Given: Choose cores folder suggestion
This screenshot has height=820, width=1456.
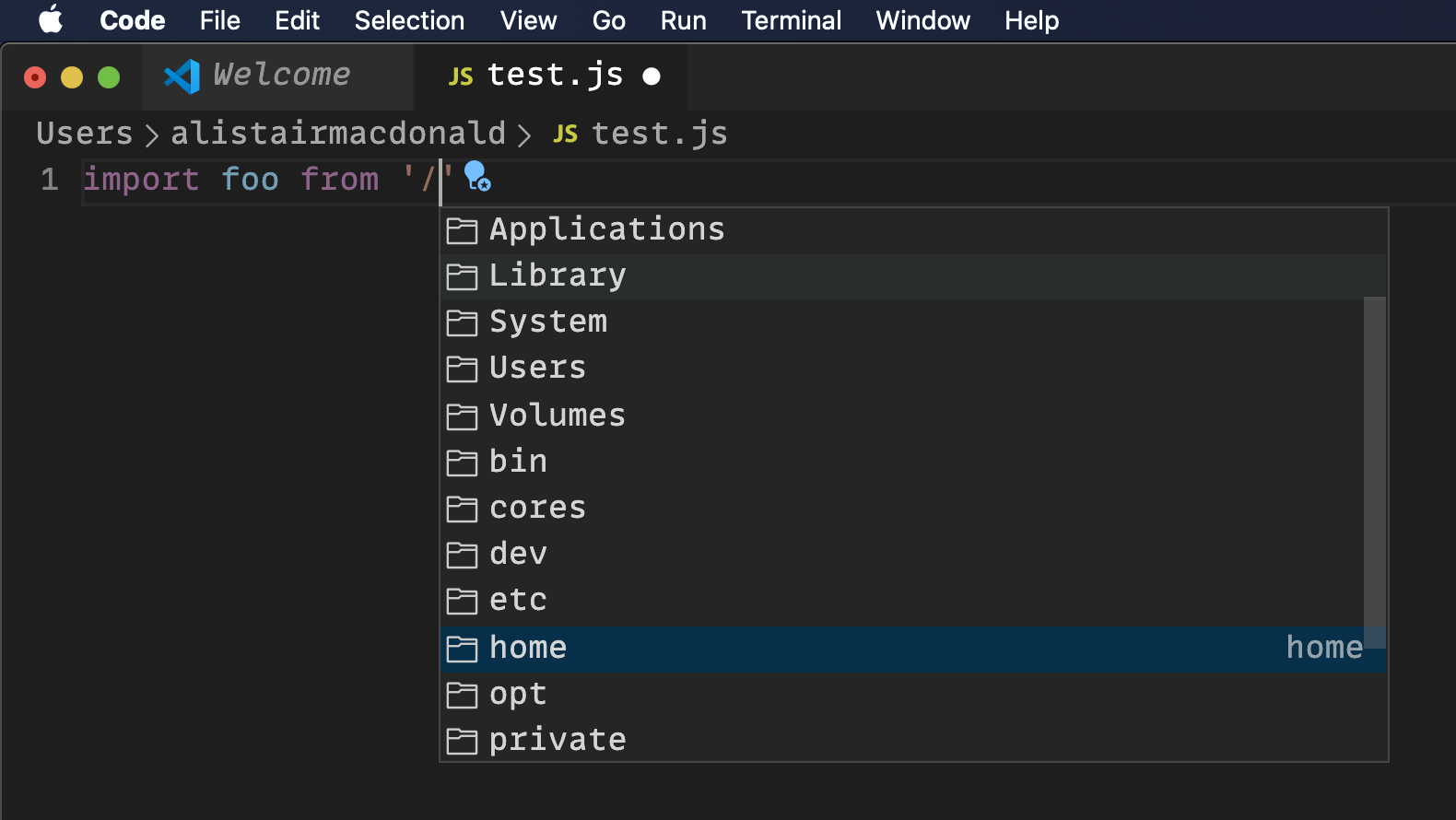Looking at the screenshot, I should 914,509.
